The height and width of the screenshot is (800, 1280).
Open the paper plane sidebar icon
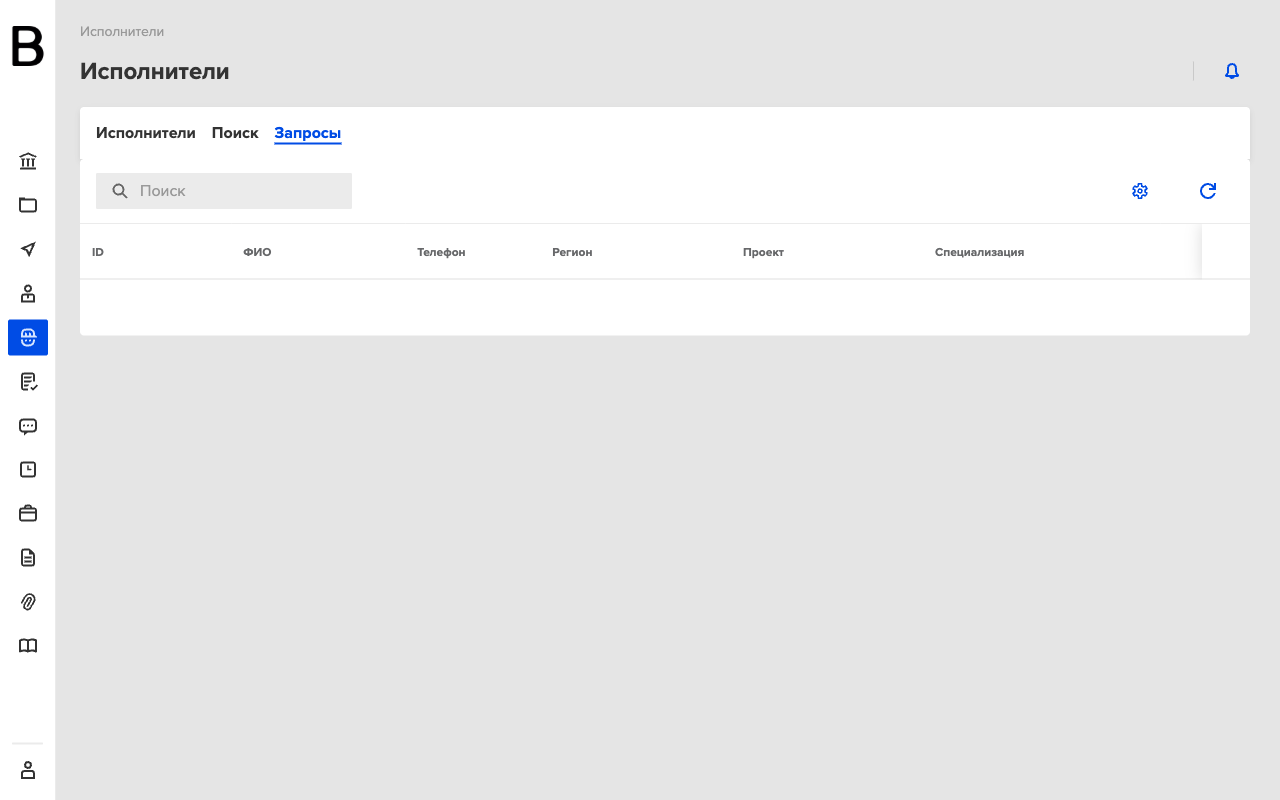(x=28, y=249)
